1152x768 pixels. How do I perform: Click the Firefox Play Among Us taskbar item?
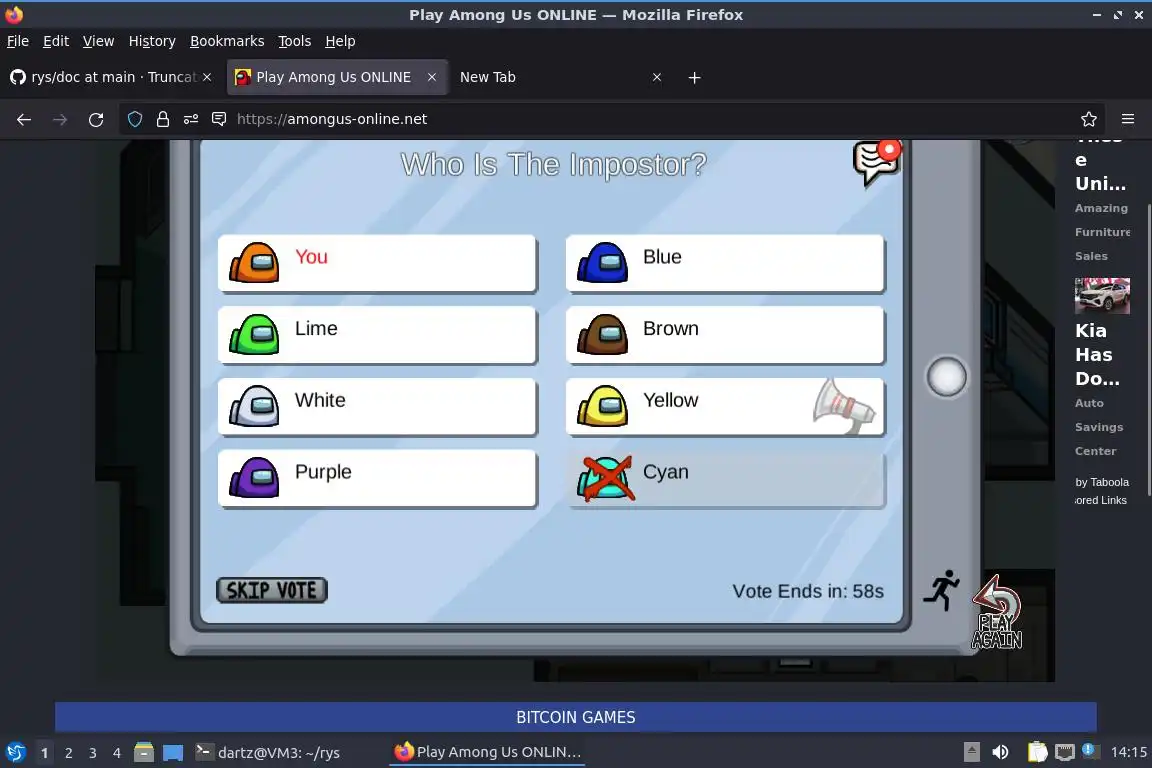click(x=487, y=753)
